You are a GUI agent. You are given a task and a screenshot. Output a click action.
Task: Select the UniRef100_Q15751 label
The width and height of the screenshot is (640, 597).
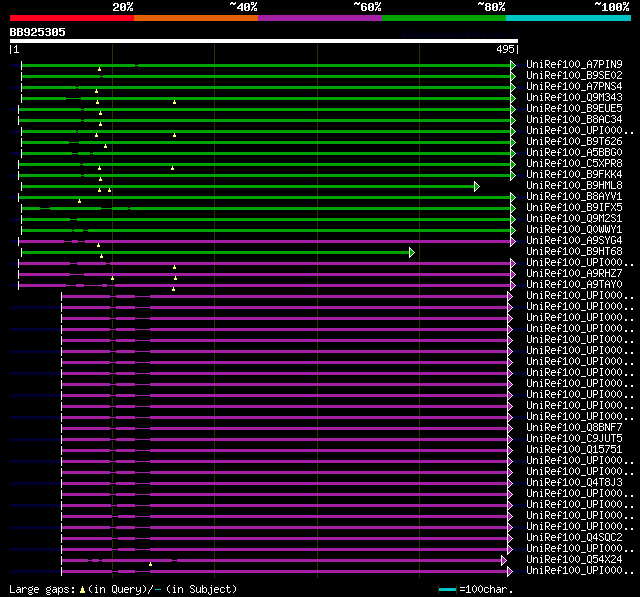[574, 450]
